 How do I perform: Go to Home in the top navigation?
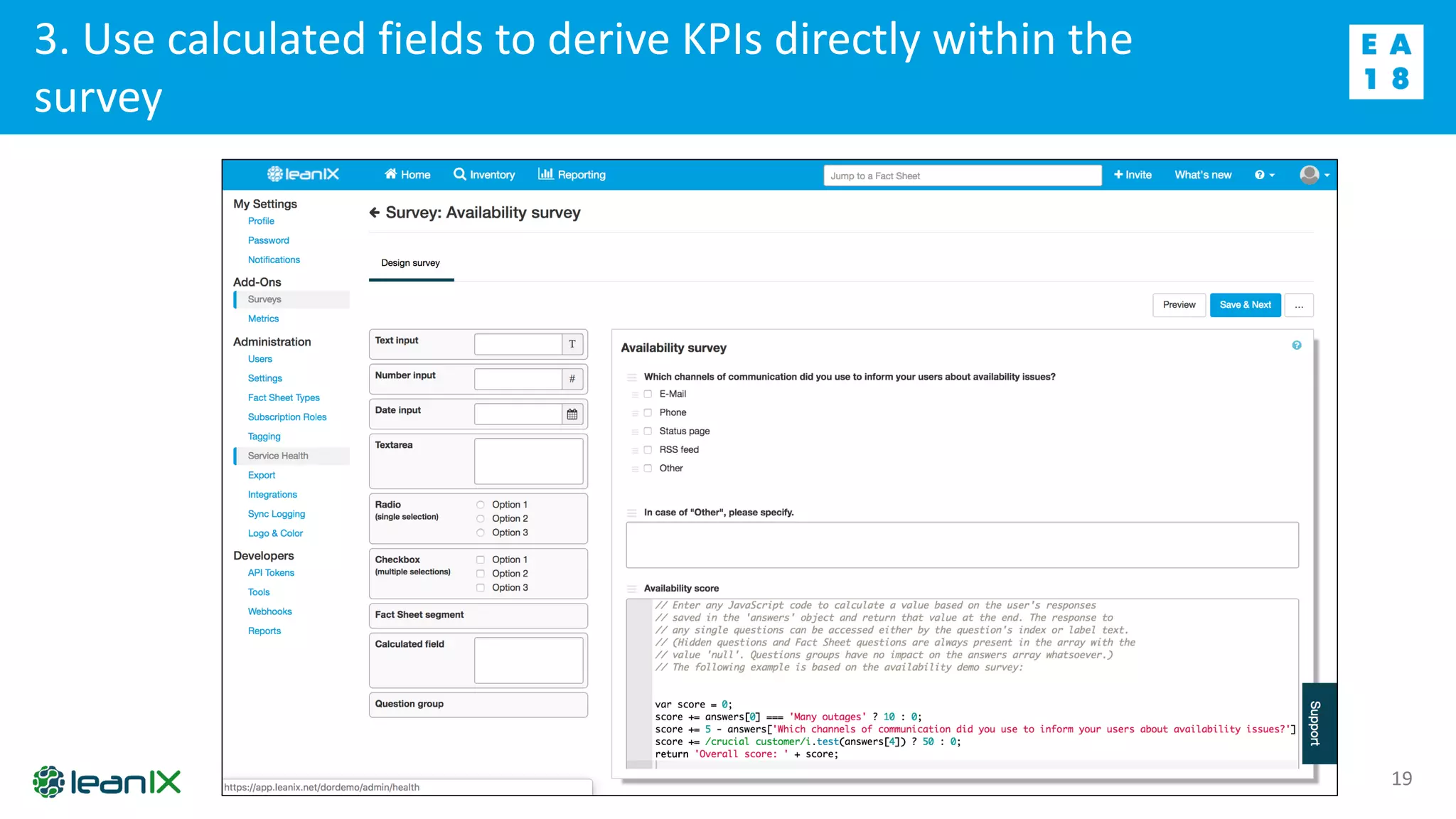tap(407, 174)
